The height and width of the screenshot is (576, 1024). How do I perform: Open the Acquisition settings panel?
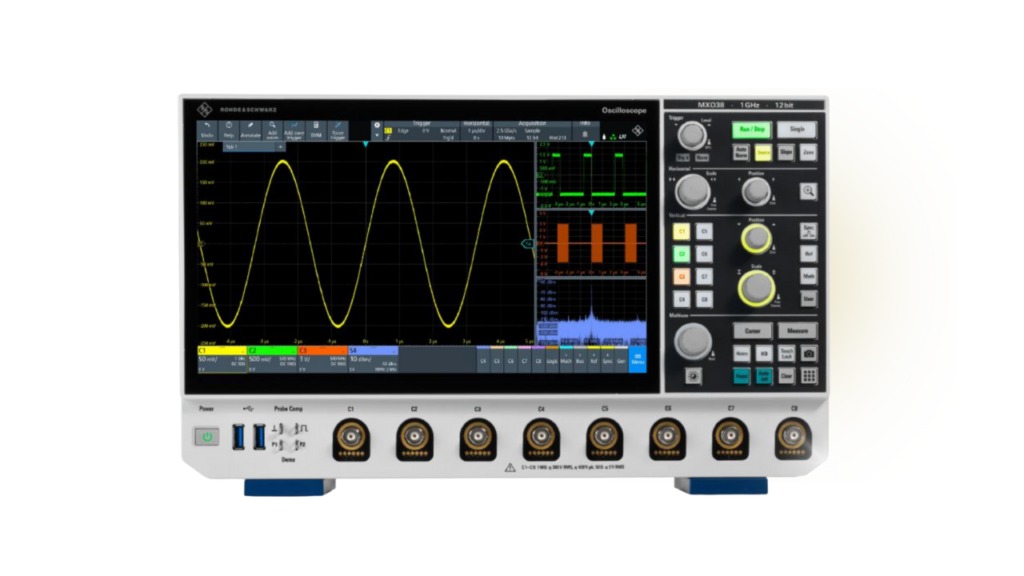(x=532, y=129)
